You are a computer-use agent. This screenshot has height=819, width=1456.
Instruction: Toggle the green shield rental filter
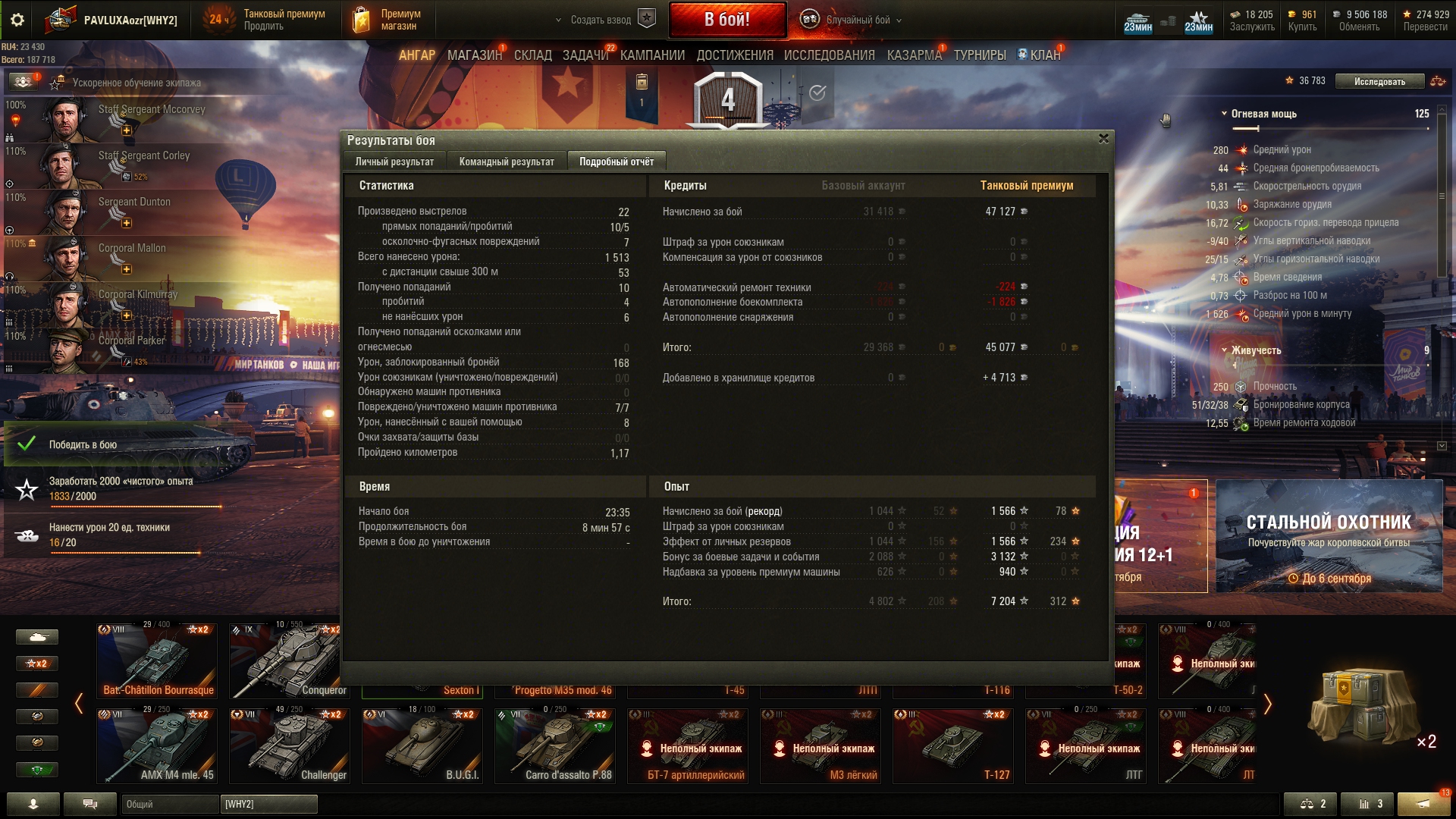click(37, 770)
